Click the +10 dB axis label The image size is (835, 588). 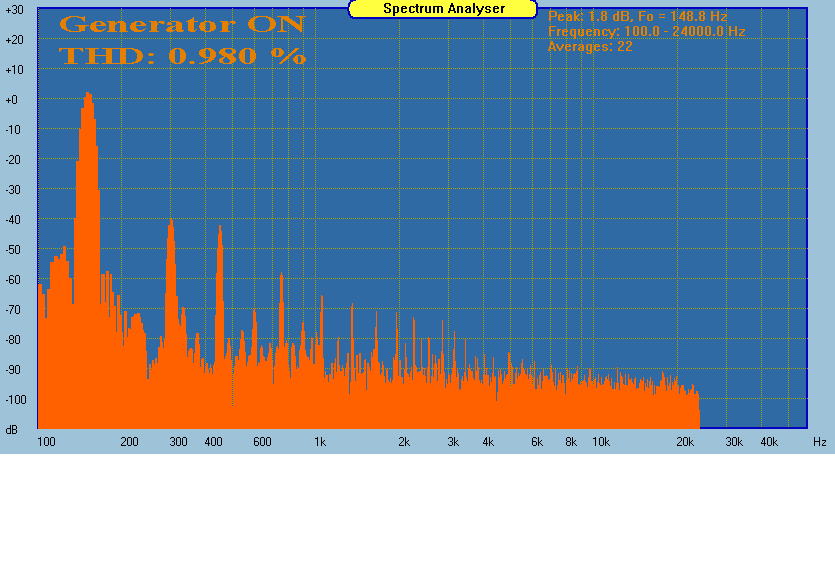tap(14, 70)
